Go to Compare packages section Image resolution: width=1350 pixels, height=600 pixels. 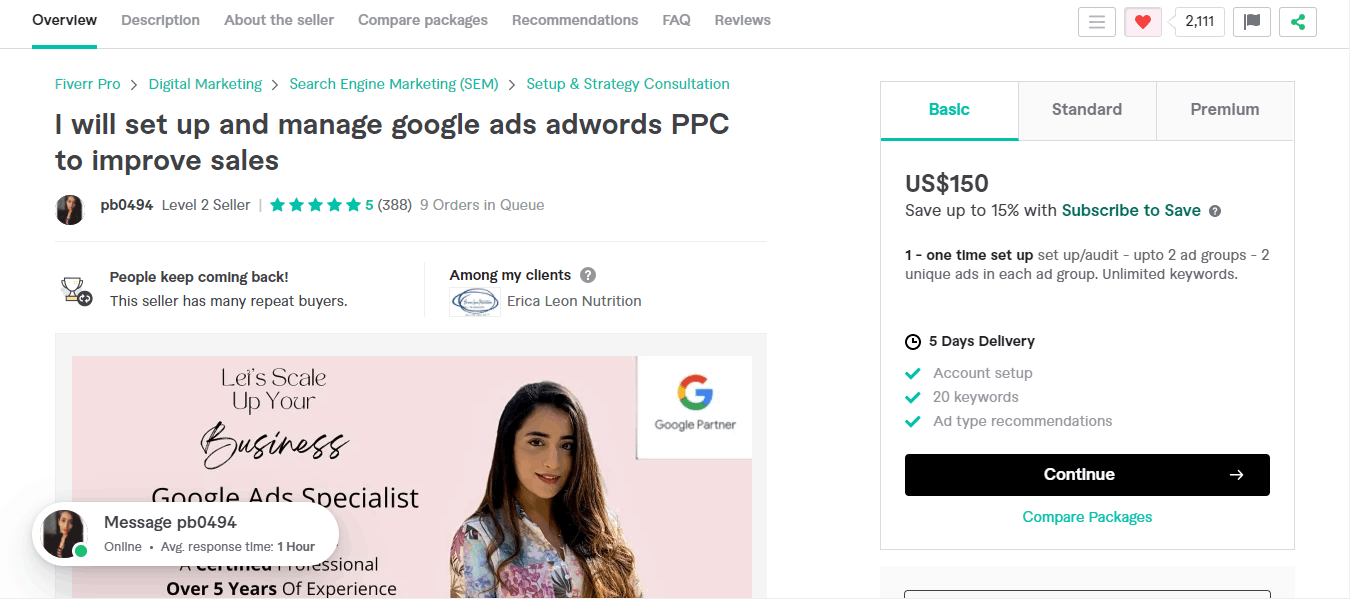point(423,20)
